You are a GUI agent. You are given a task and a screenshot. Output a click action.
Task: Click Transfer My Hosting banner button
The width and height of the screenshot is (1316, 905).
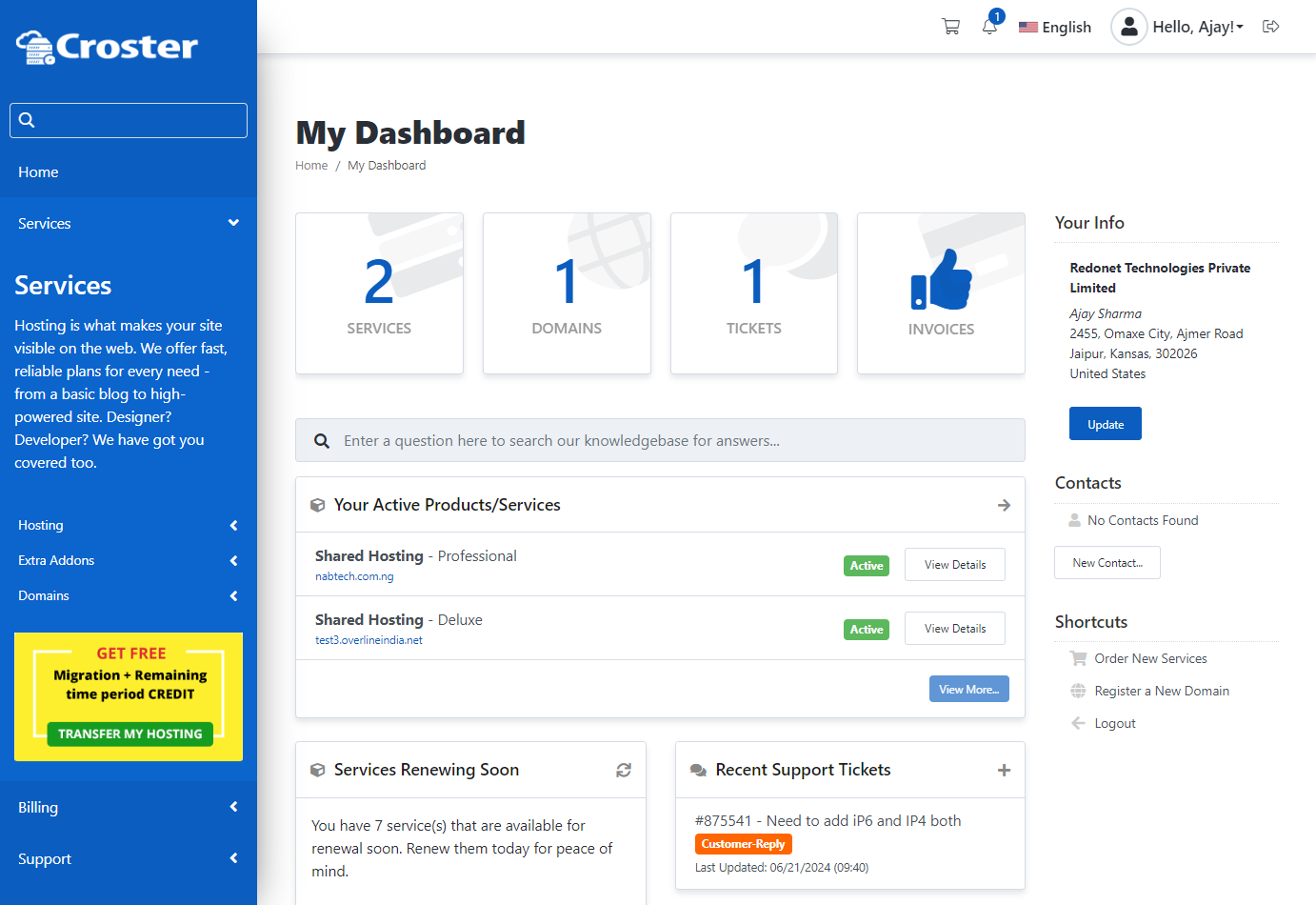pyautogui.click(x=128, y=734)
